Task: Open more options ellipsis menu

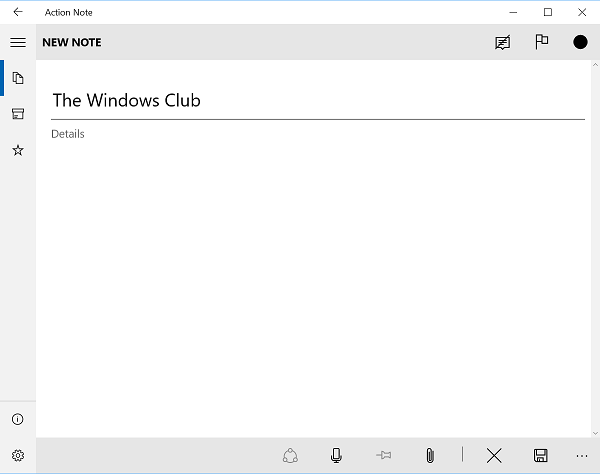Action: 582,456
